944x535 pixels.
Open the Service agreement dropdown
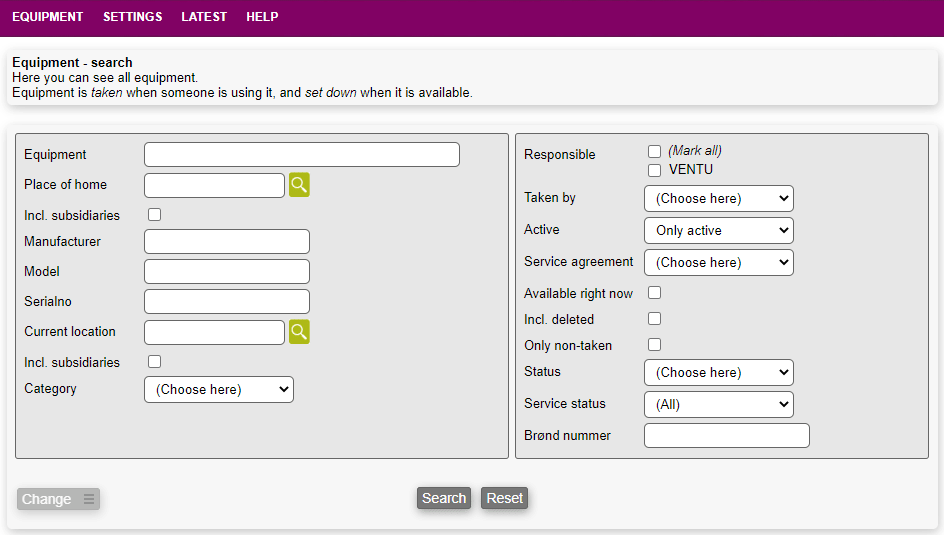point(718,263)
